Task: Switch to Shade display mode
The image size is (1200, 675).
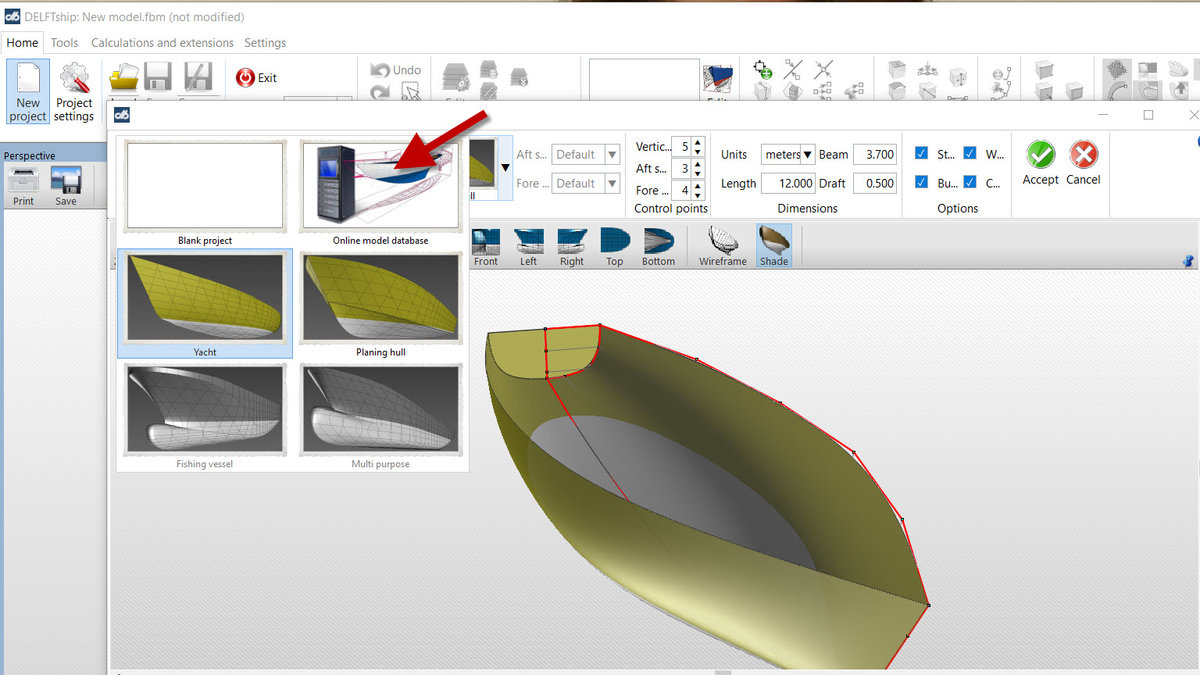Action: (773, 245)
